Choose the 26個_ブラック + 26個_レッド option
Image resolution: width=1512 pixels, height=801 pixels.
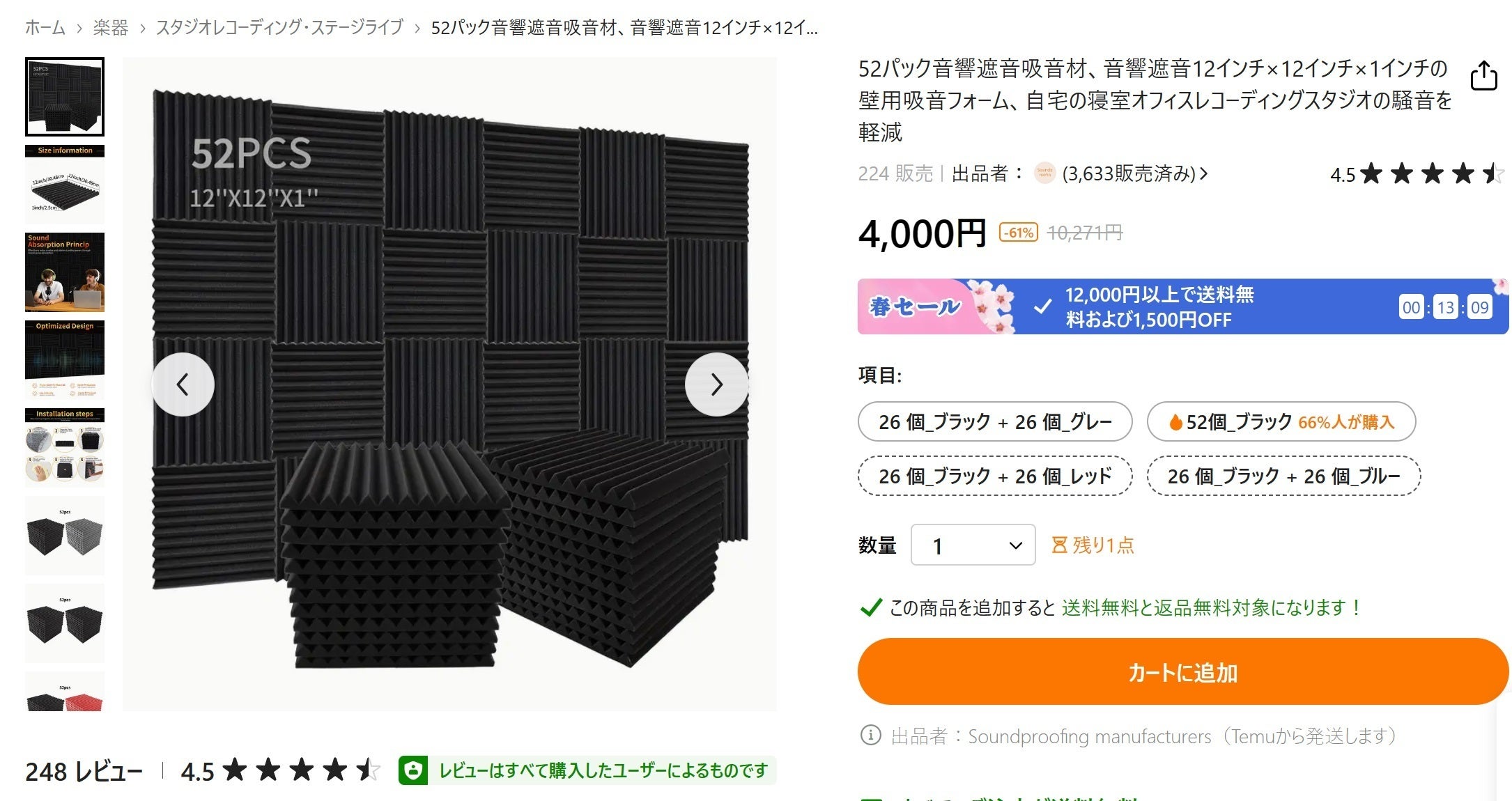pos(995,476)
